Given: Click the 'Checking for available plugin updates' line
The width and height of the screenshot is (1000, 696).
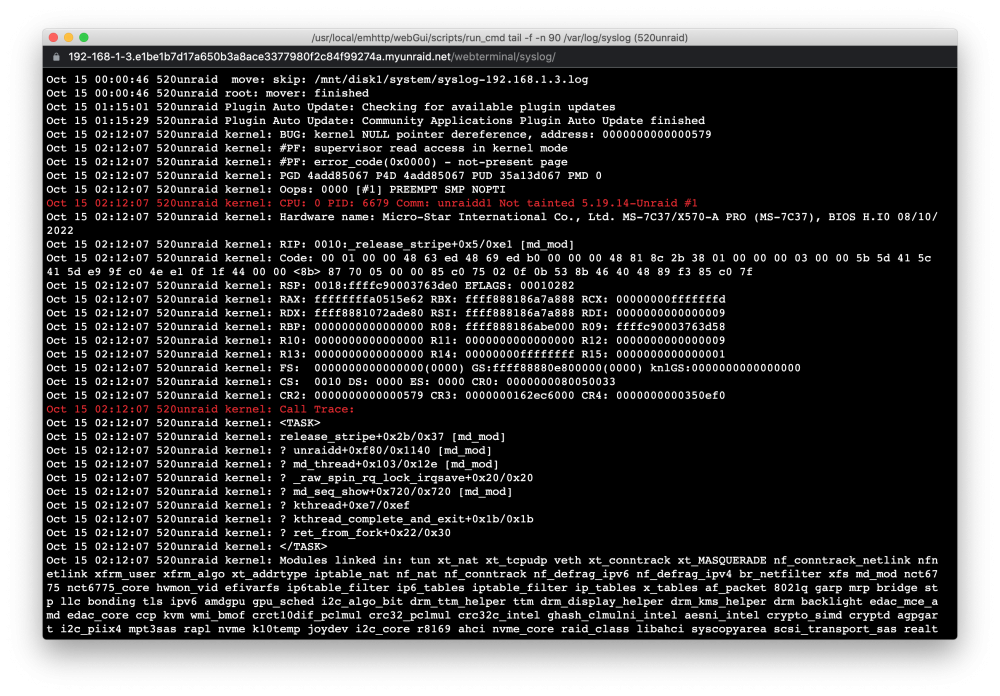Looking at the screenshot, I should tap(331, 107).
